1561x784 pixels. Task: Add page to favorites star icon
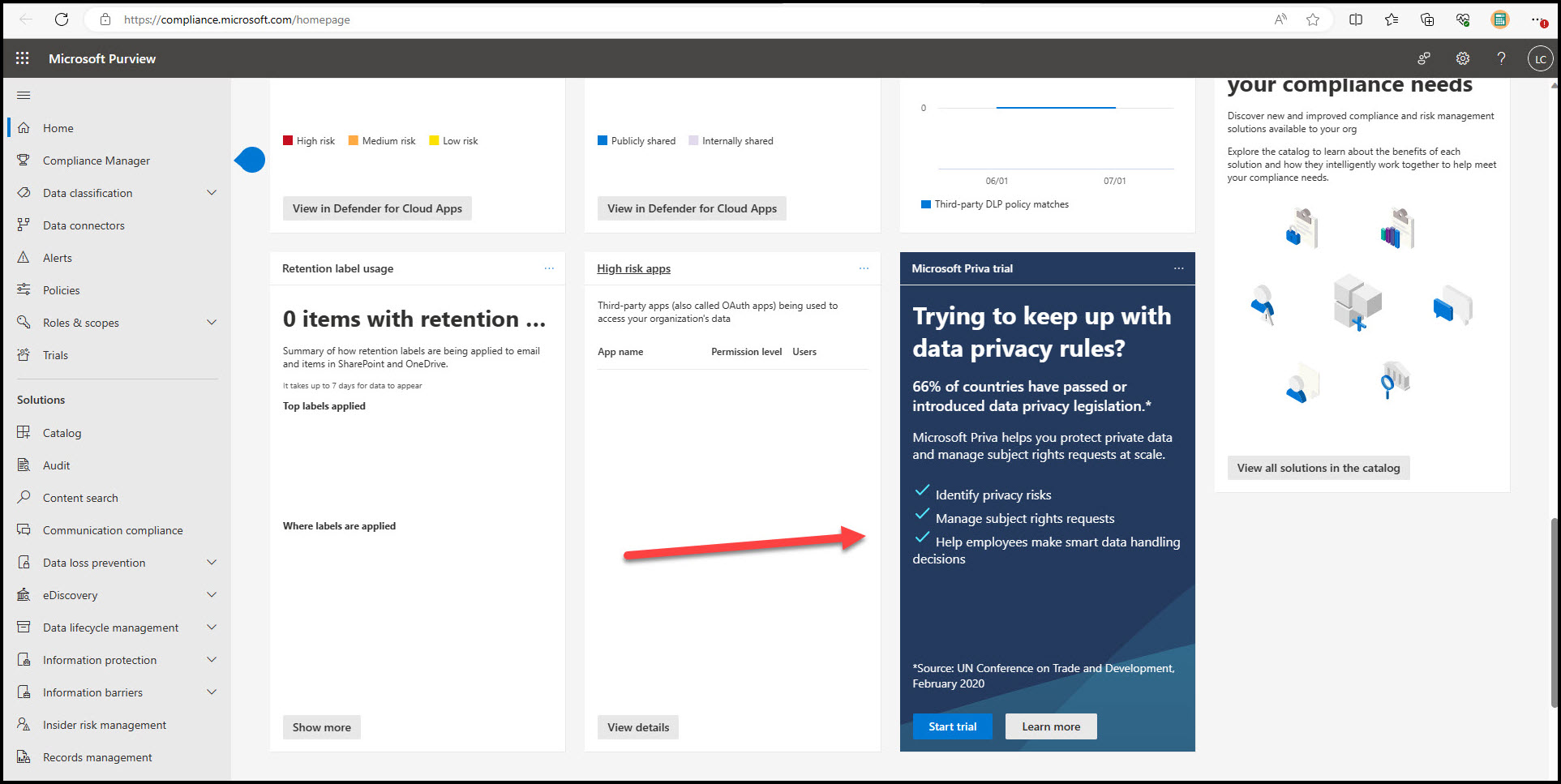tap(1312, 19)
